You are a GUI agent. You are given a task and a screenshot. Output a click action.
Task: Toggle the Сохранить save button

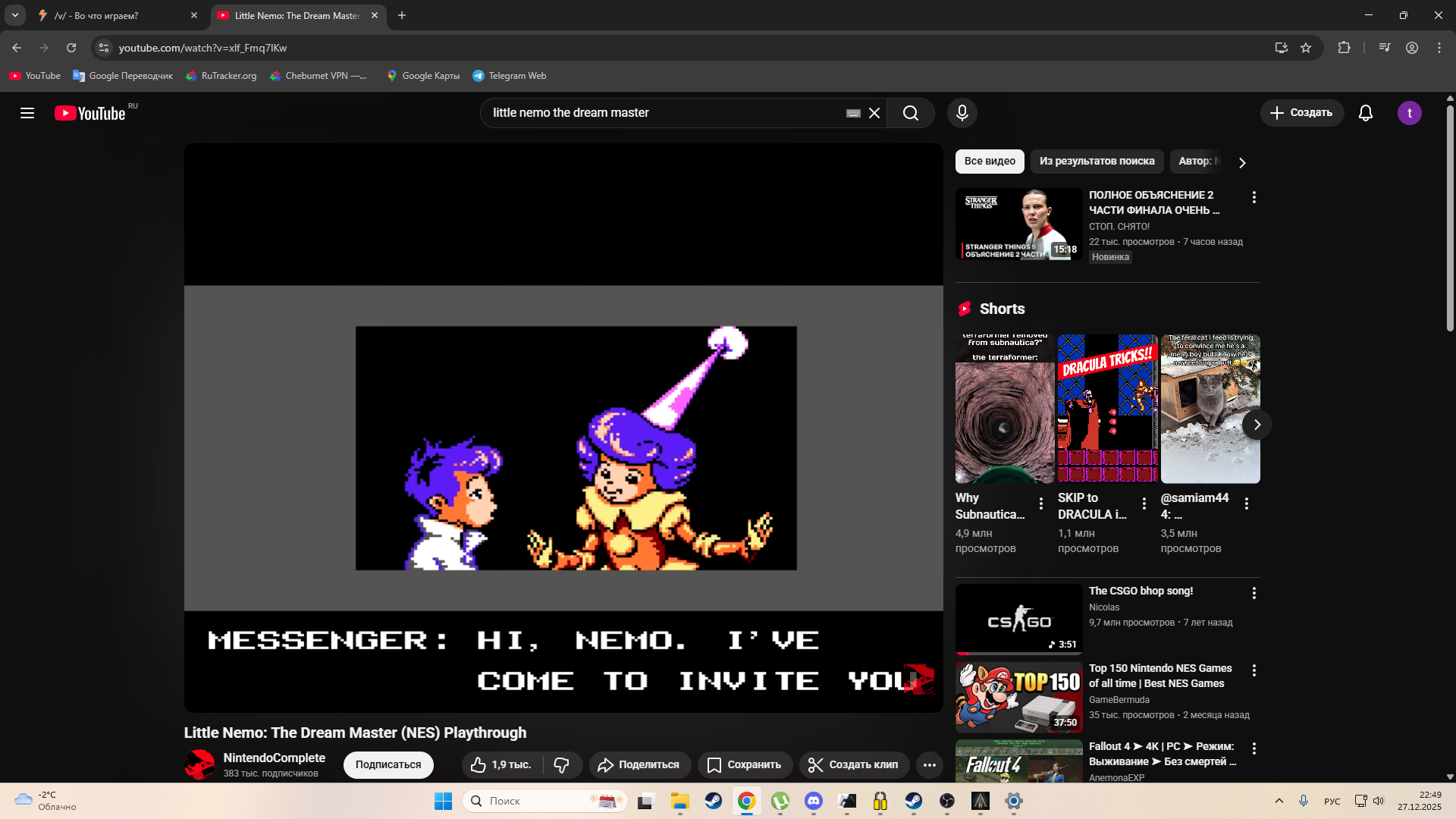click(x=745, y=765)
